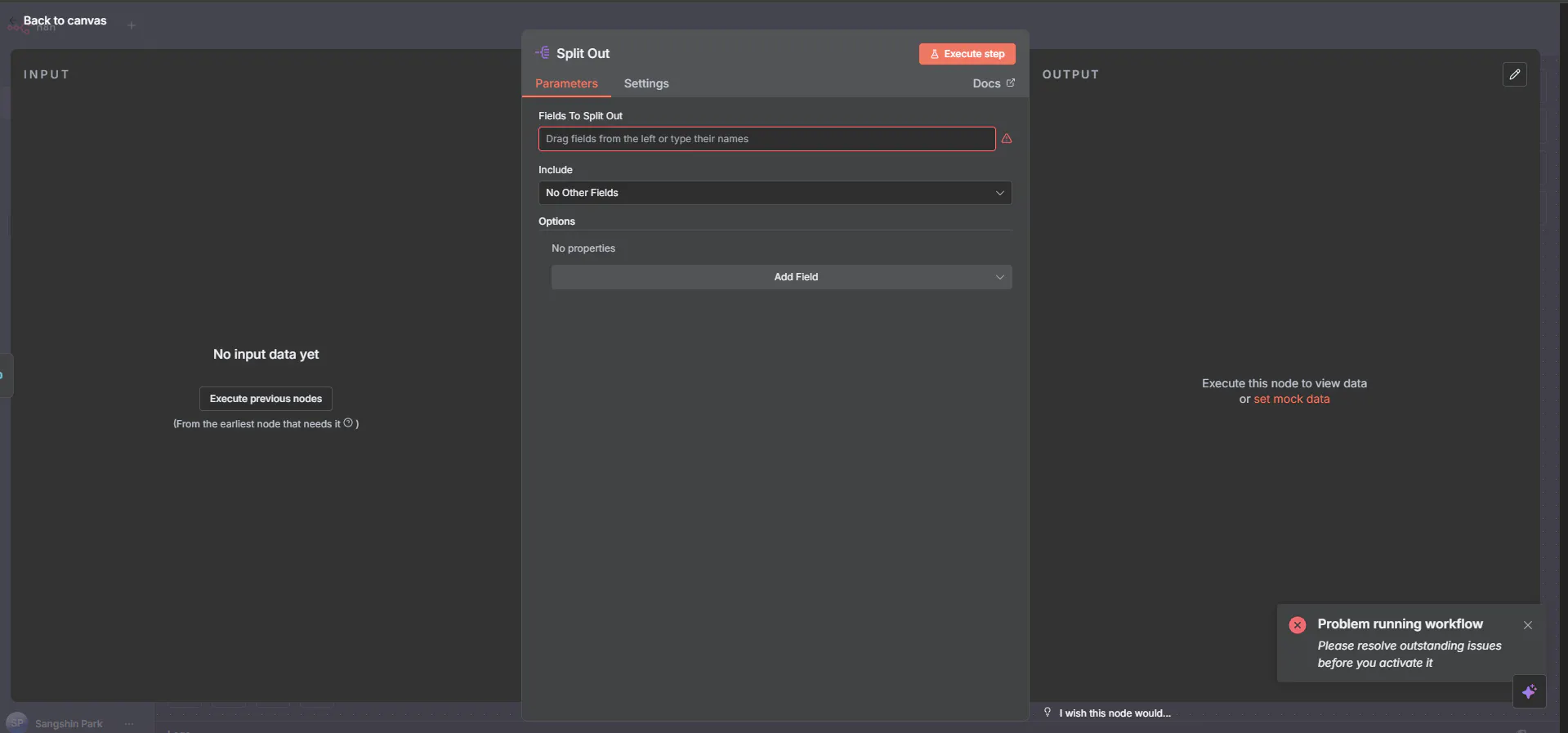Open the Include dropdown showing No Other Fields
This screenshot has width=1568, height=733.
[775, 193]
